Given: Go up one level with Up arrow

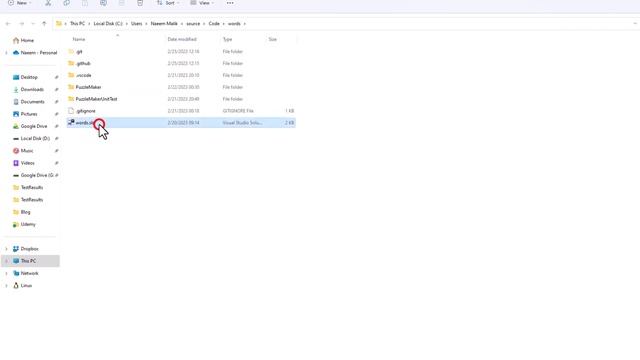Looking at the screenshot, I should pos(44,24).
